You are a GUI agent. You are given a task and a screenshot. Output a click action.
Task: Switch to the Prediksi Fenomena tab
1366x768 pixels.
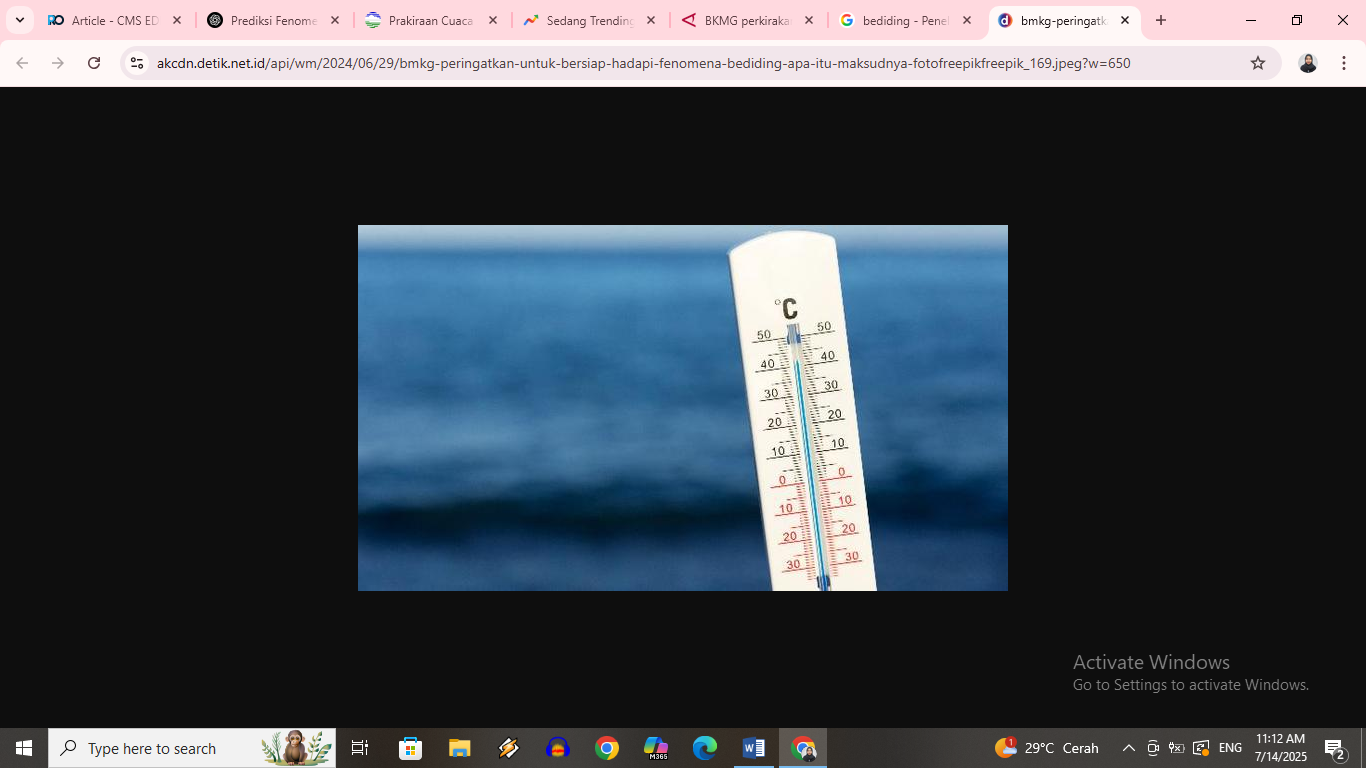click(273, 20)
